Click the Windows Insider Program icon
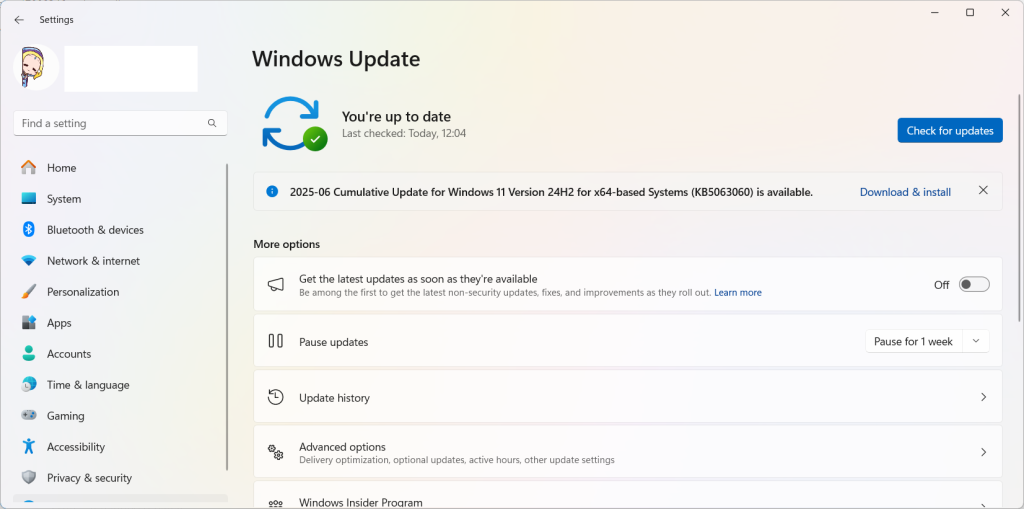The height and width of the screenshot is (509, 1024). coord(276,504)
